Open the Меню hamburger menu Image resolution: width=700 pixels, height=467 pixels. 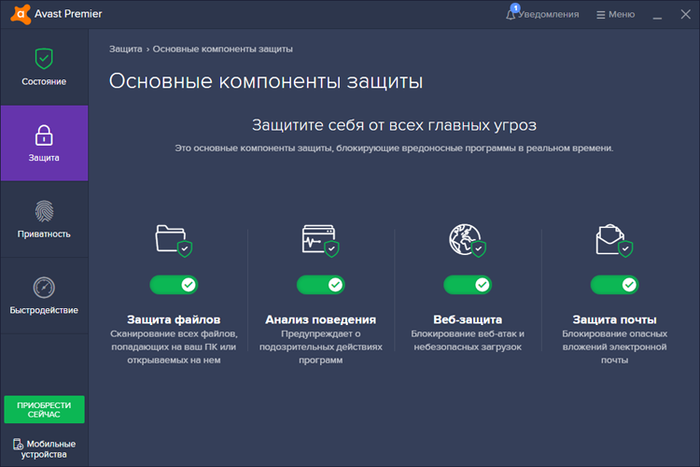[x=614, y=15]
